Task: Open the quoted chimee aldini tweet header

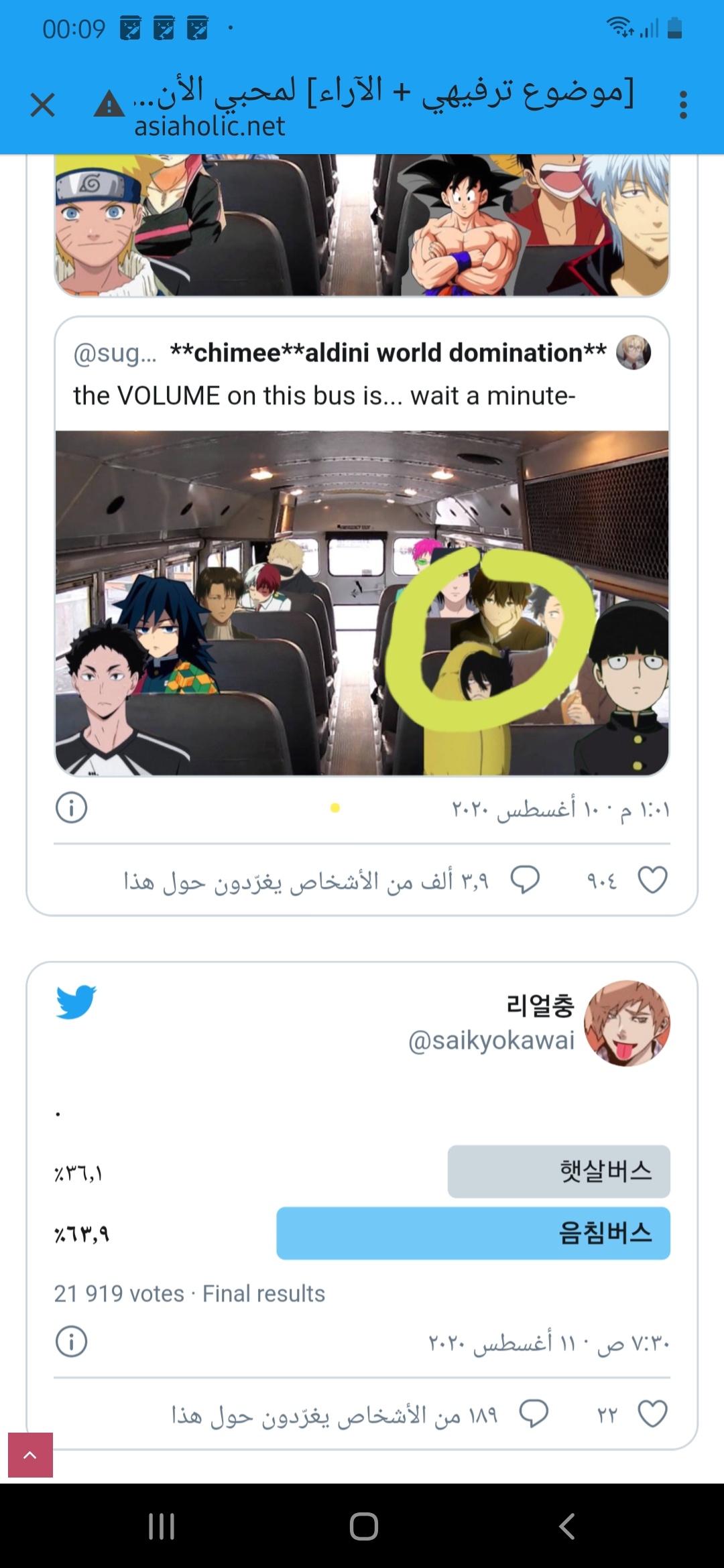Action: coord(362,352)
